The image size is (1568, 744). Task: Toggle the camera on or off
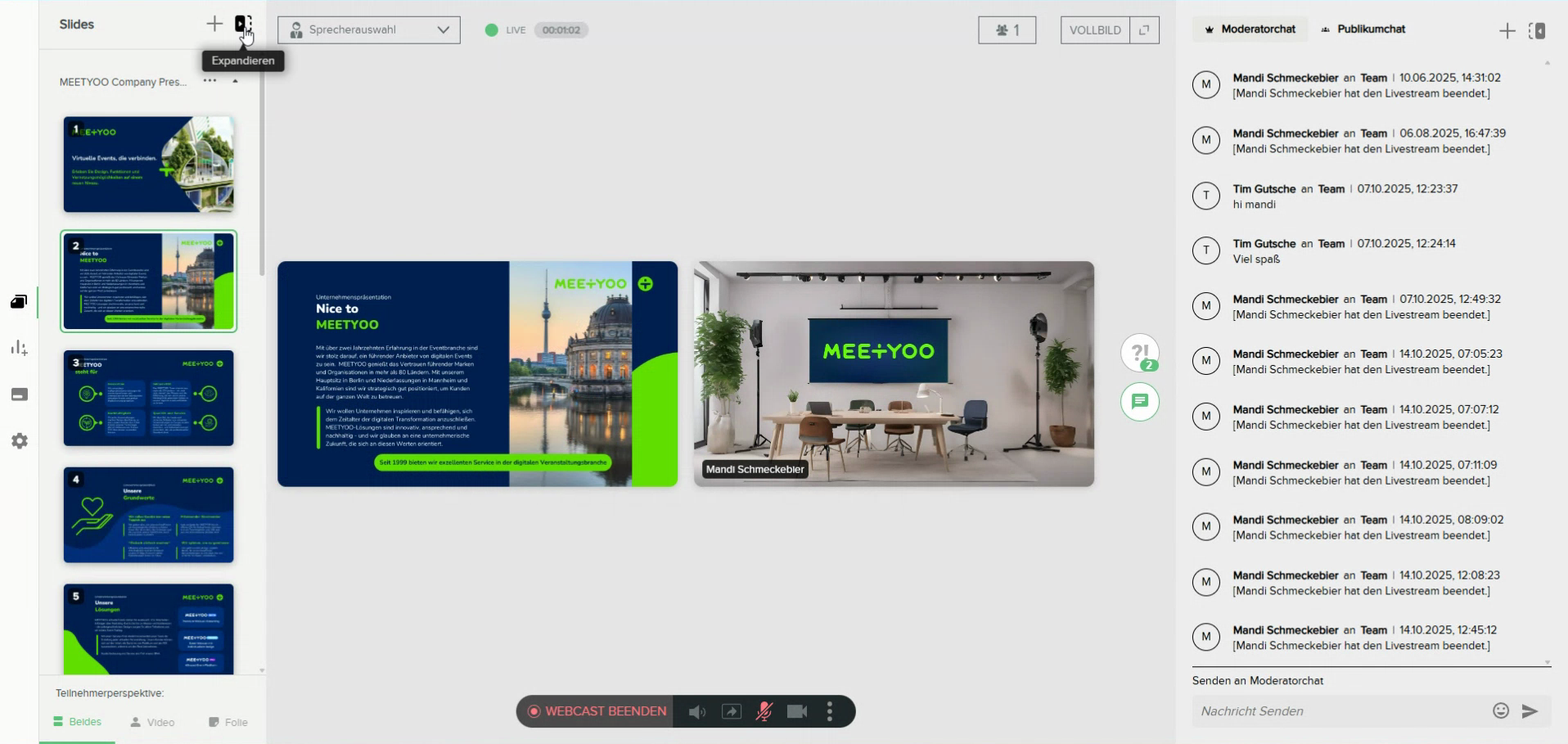tap(797, 711)
